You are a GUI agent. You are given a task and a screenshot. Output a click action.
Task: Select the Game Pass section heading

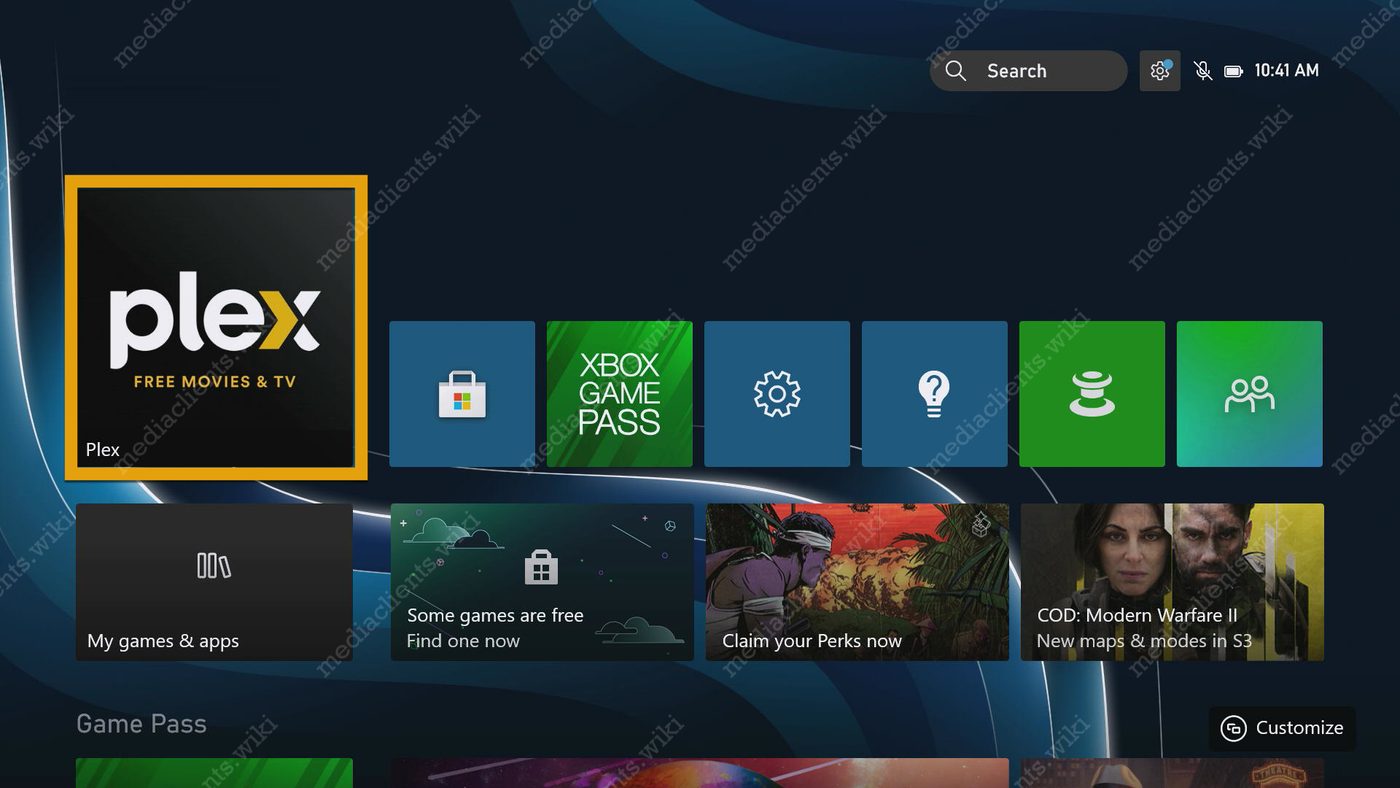[141, 724]
